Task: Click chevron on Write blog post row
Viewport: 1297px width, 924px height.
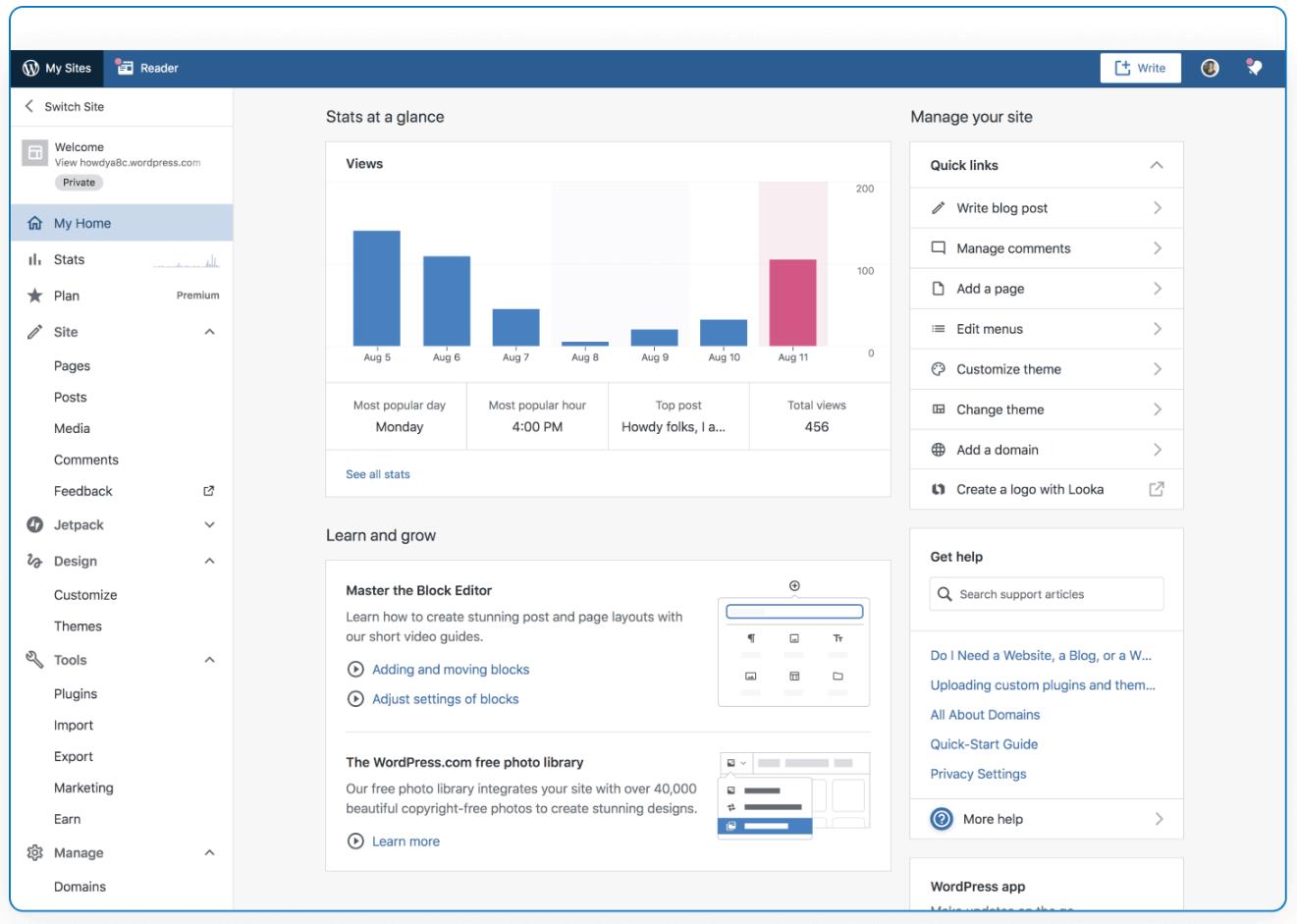Action: point(1158,208)
